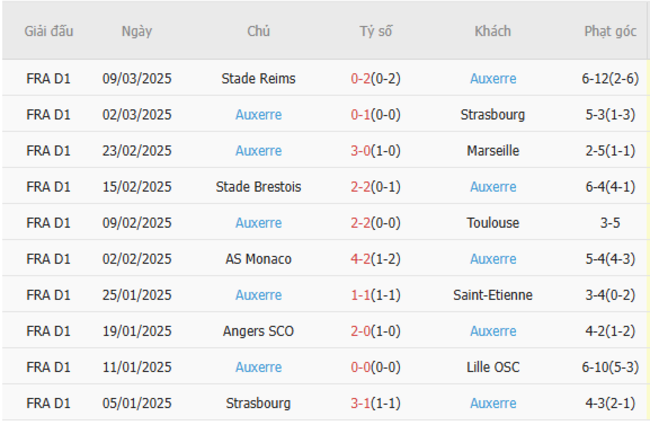Click the "Phạt góc" column header
The height and width of the screenshot is (425, 650).
pos(610,31)
